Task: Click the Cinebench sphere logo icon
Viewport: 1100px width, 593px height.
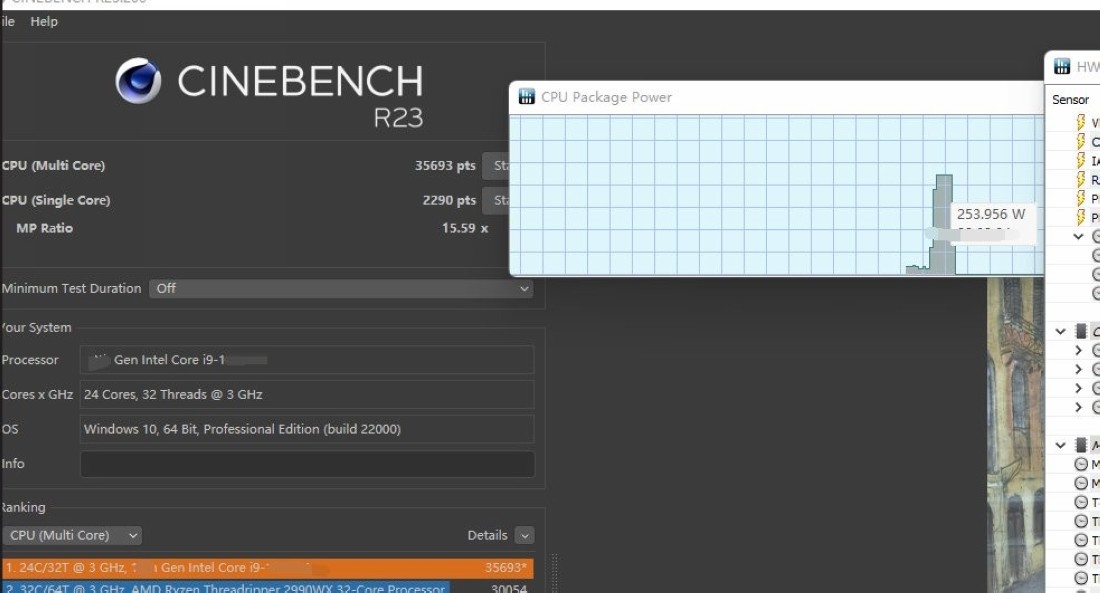Action: [138, 81]
